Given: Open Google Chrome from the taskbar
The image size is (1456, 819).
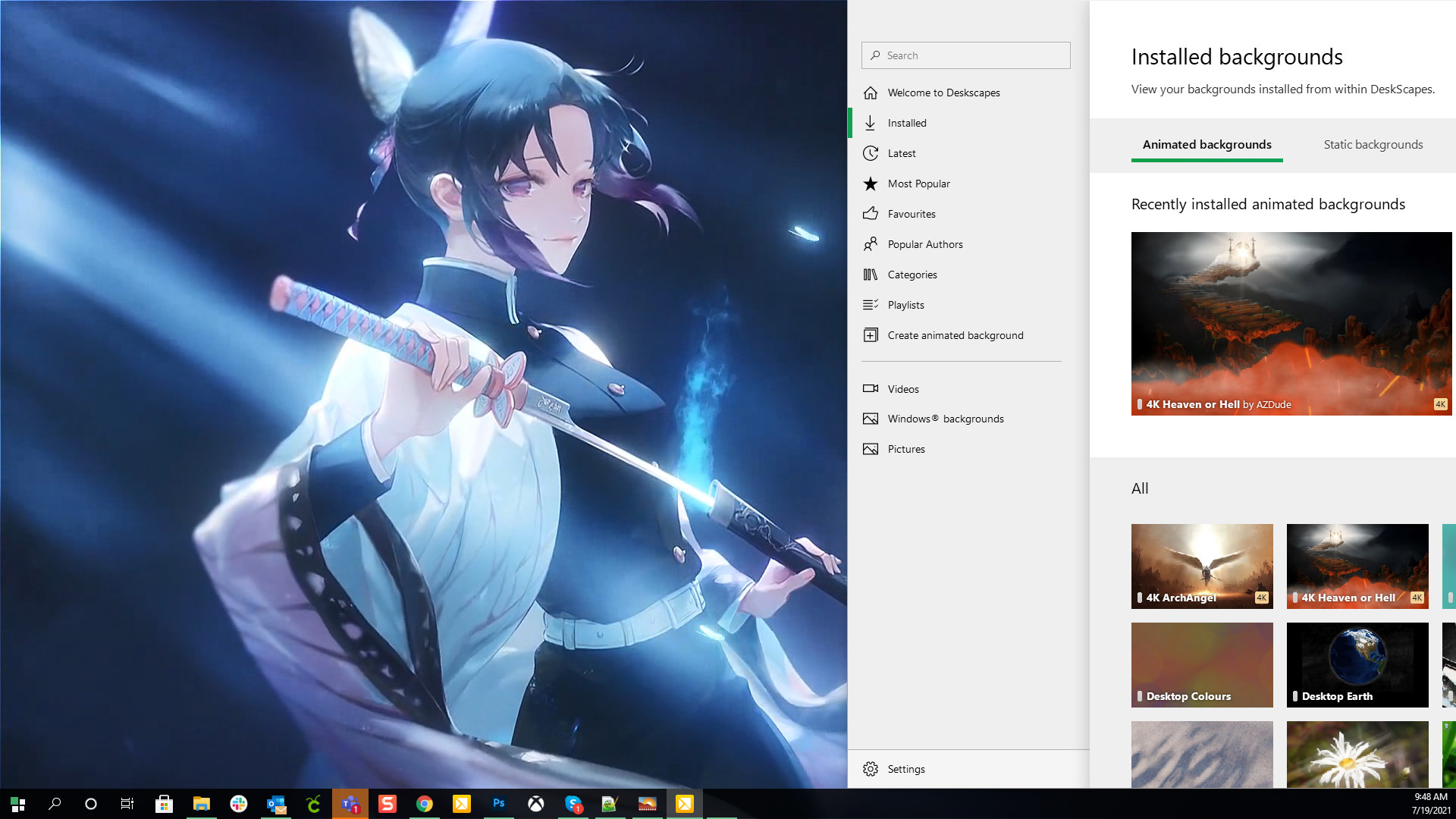Looking at the screenshot, I should [x=425, y=804].
